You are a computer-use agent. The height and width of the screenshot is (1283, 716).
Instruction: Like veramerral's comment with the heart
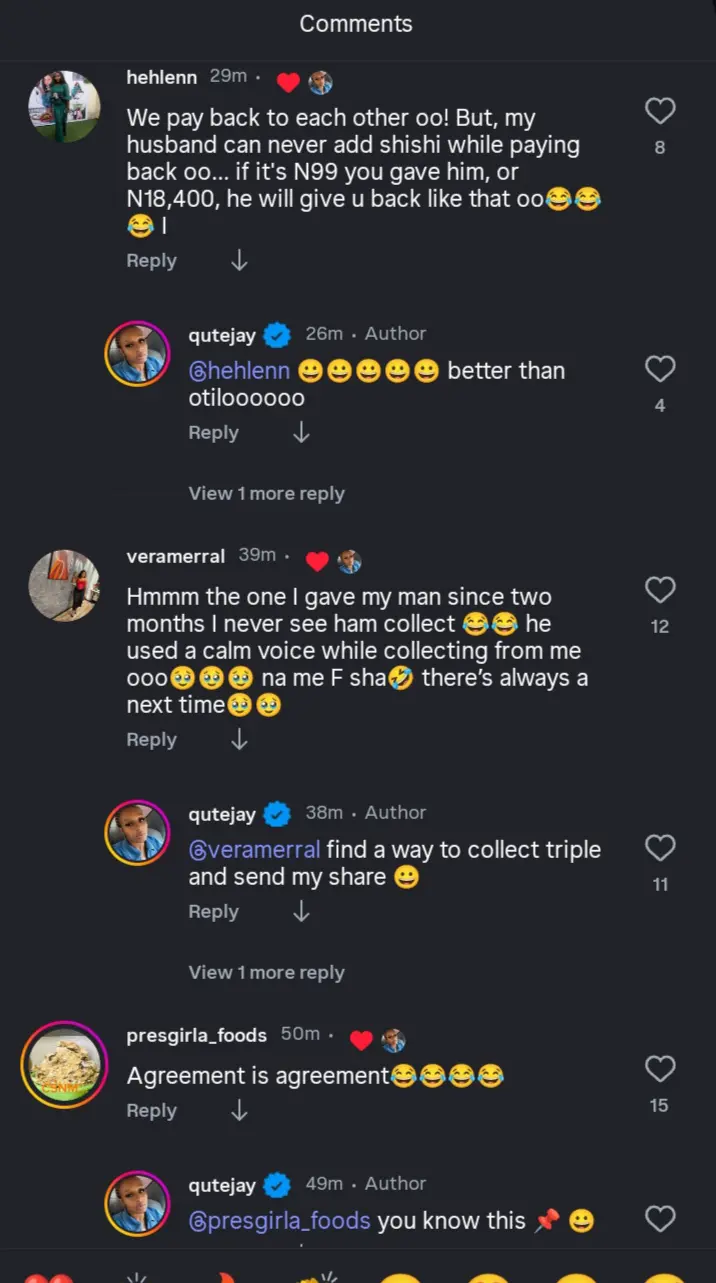click(x=660, y=590)
